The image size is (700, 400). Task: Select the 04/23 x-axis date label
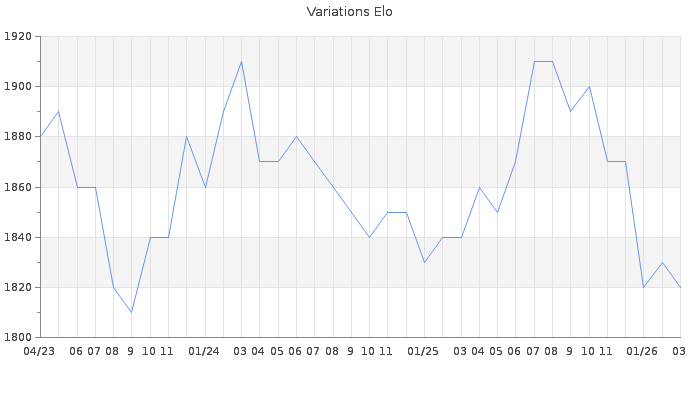pyautogui.click(x=39, y=351)
